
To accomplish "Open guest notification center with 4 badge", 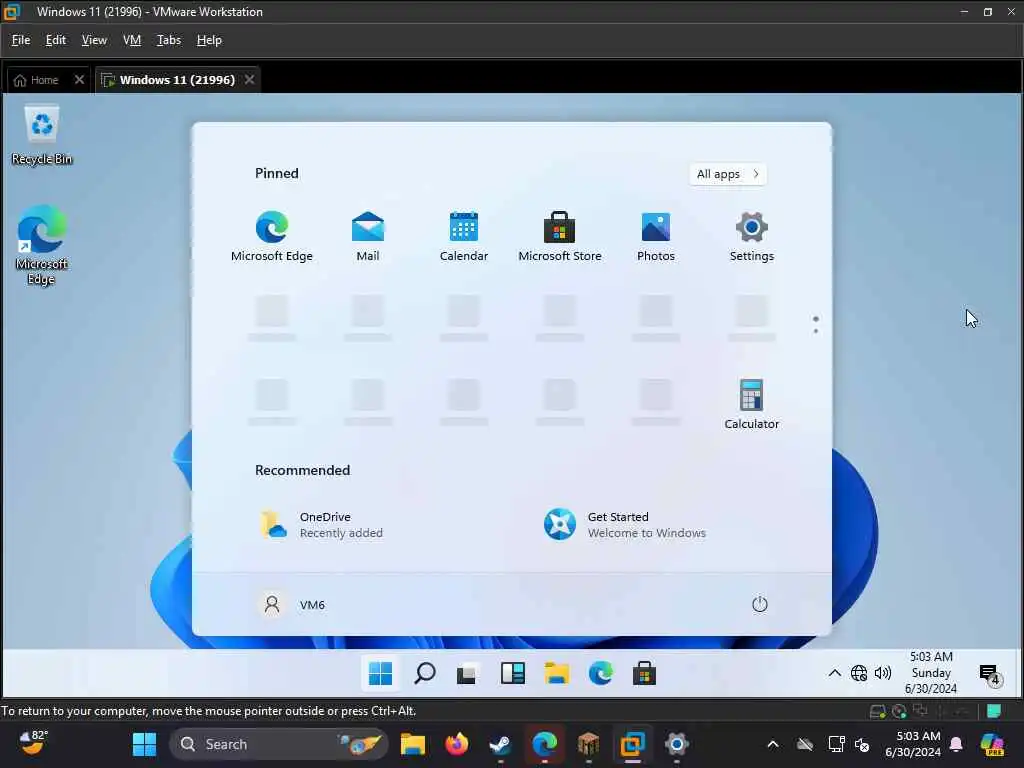I will [990, 674].
